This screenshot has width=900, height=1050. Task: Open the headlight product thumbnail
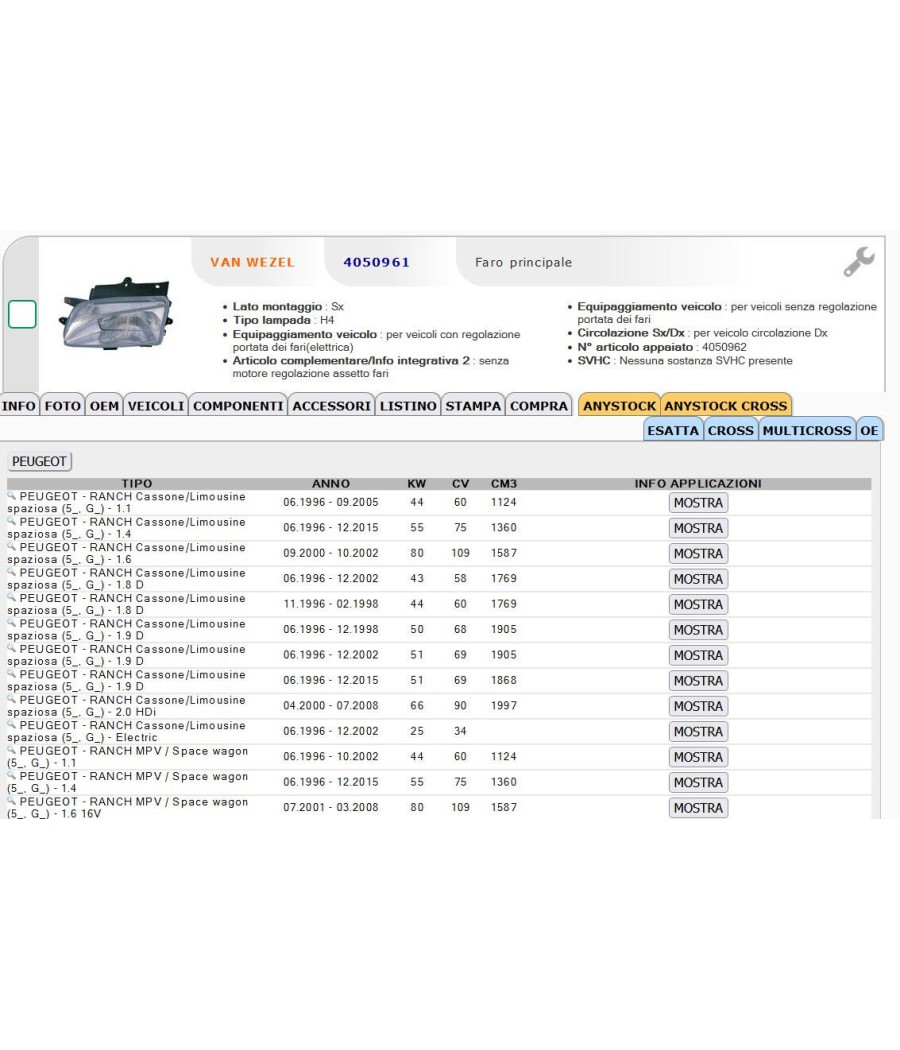pyautogui.click(x=117, y=315)
